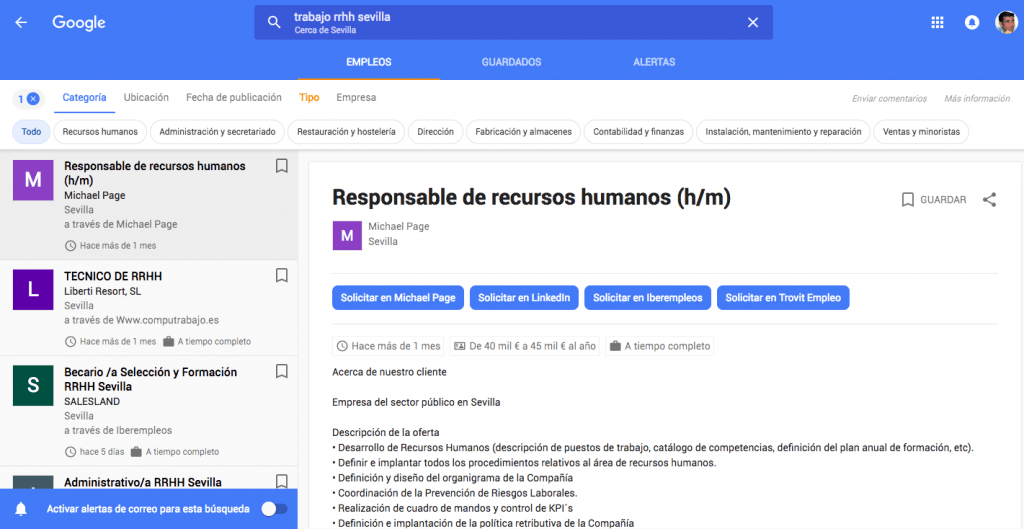Go back with the left arrow icon
This screenshot has height=529, width=1024.
(x=21, y=23)
